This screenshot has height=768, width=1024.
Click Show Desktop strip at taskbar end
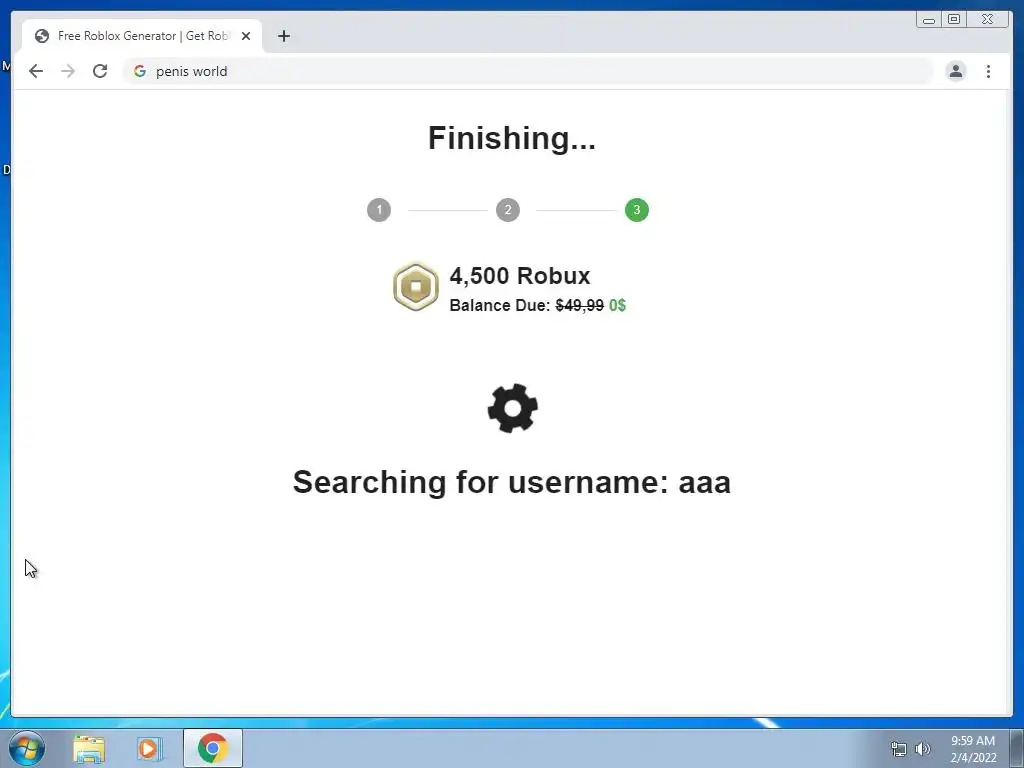(1017, 748)
